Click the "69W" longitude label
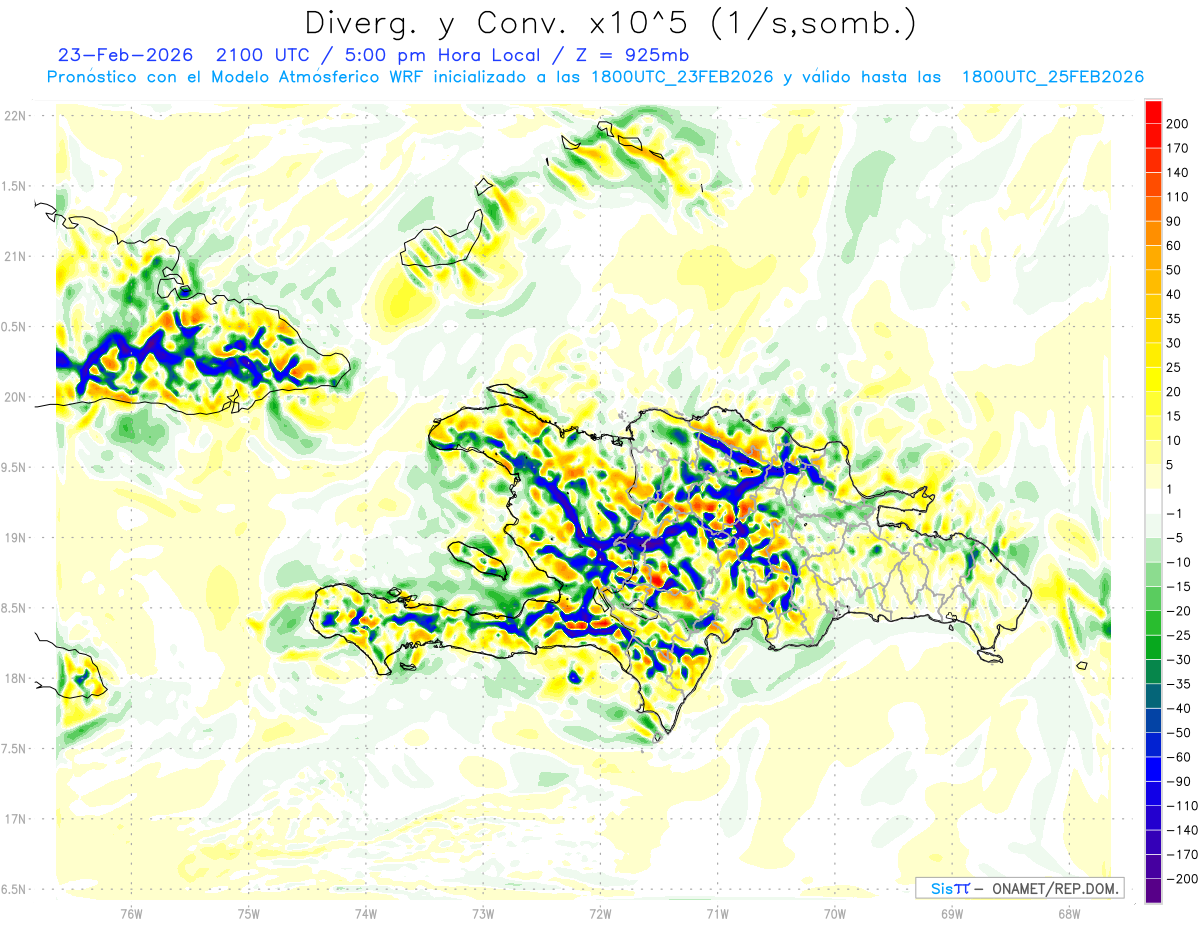The width and height of the screenshot is (1200, 927). [951, 913]
